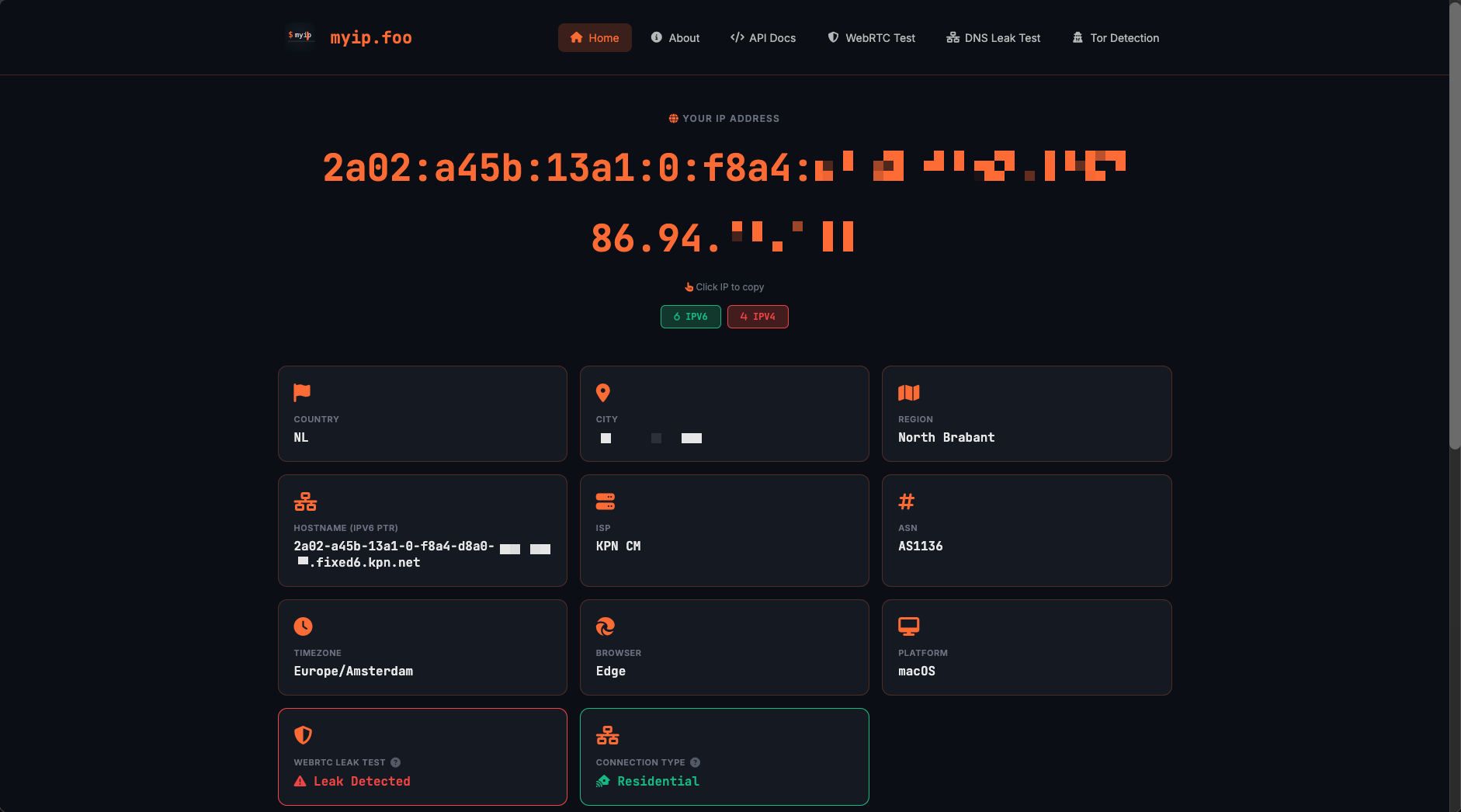Toggle the IPV4 badge
Screen dimensions: 1461x812
coord(758,317)
